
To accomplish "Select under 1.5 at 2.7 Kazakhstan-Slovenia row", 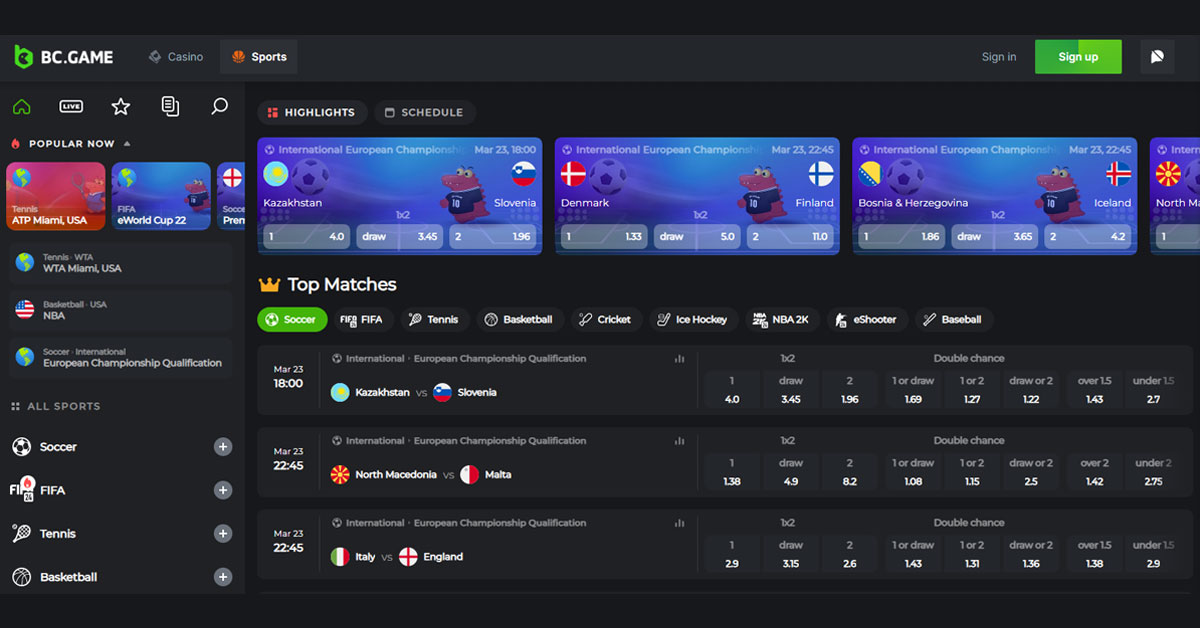I will tap(1153, 390).
